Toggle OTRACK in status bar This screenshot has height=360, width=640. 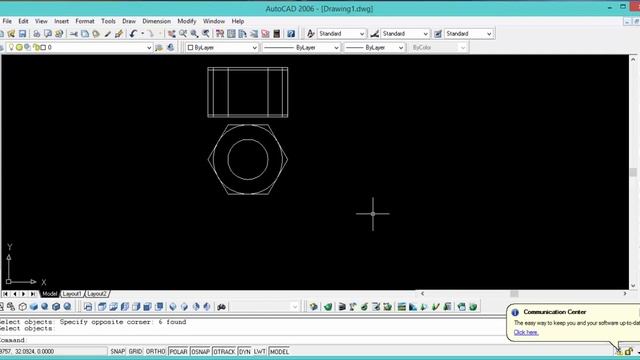pyautogui.click(x=224, y=351)
